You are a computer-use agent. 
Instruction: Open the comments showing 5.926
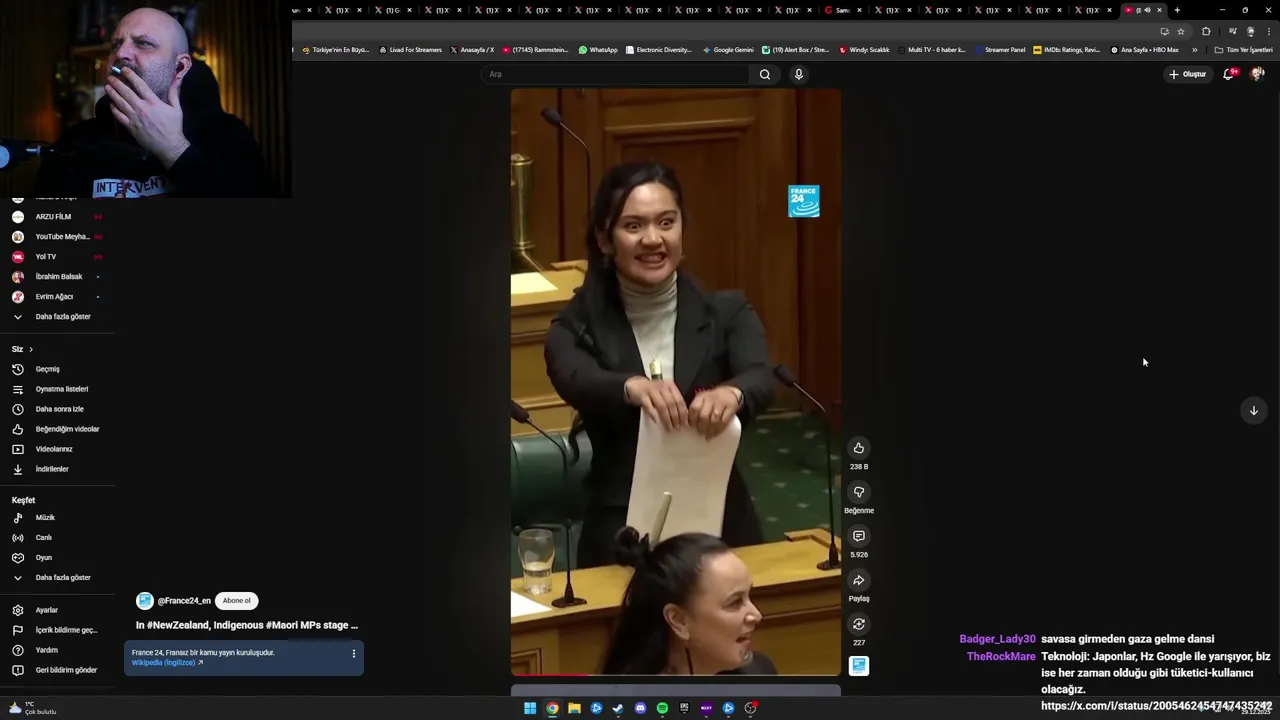(x=858, y=536)
